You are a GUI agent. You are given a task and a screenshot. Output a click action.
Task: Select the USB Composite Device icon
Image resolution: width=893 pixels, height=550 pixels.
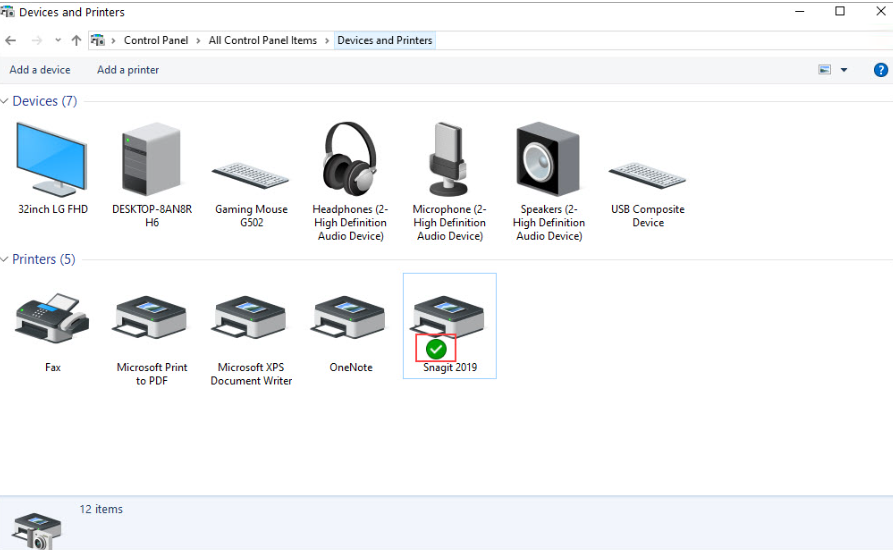(x=647, y=175)
